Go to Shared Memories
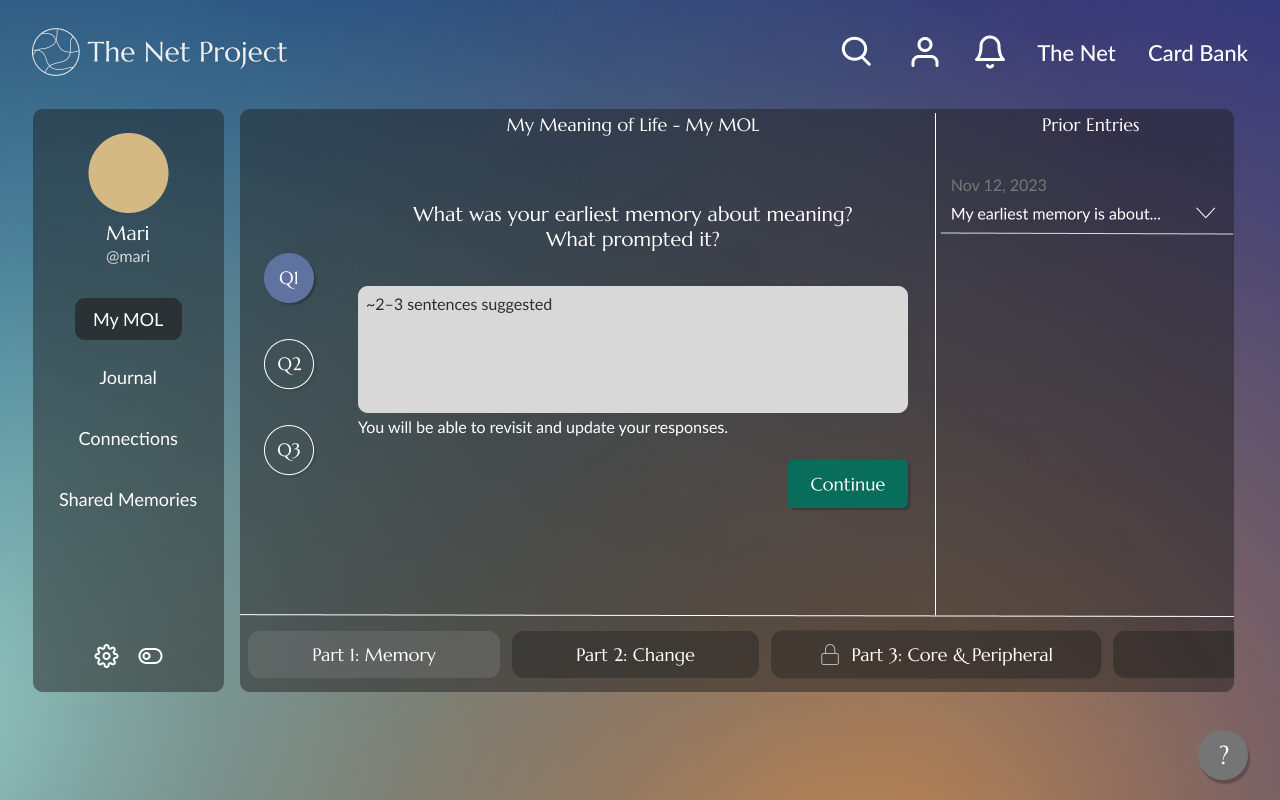This screenshot has height=800, width=1280. coord(128,499)
